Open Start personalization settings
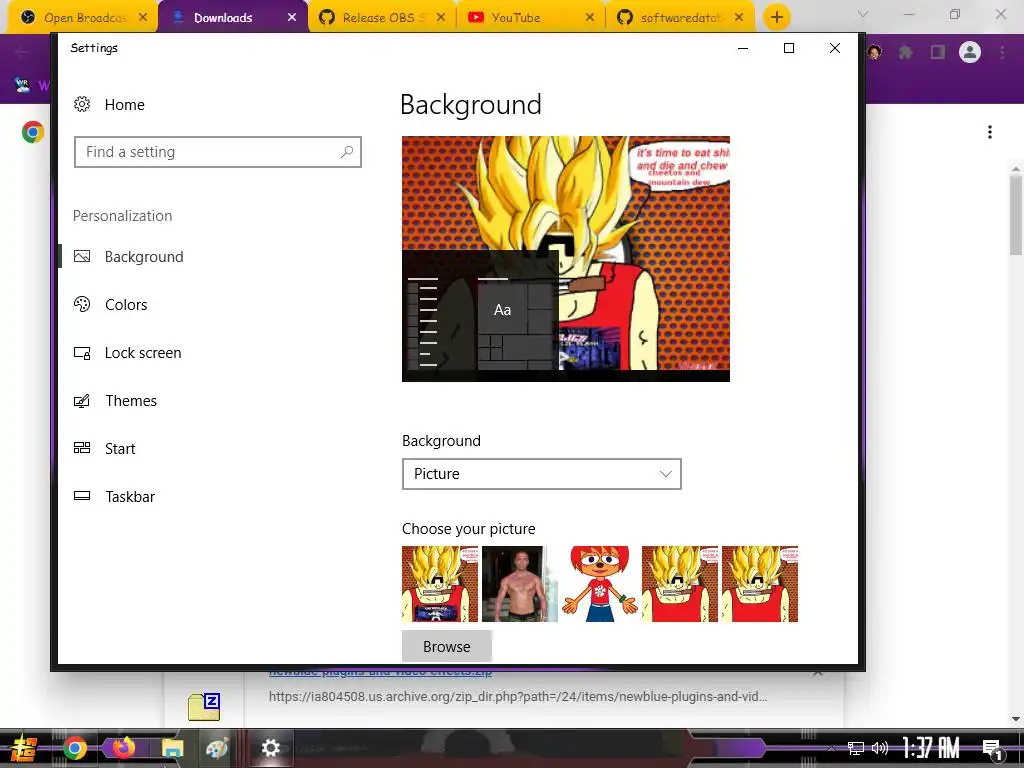 tap(104, 449)
